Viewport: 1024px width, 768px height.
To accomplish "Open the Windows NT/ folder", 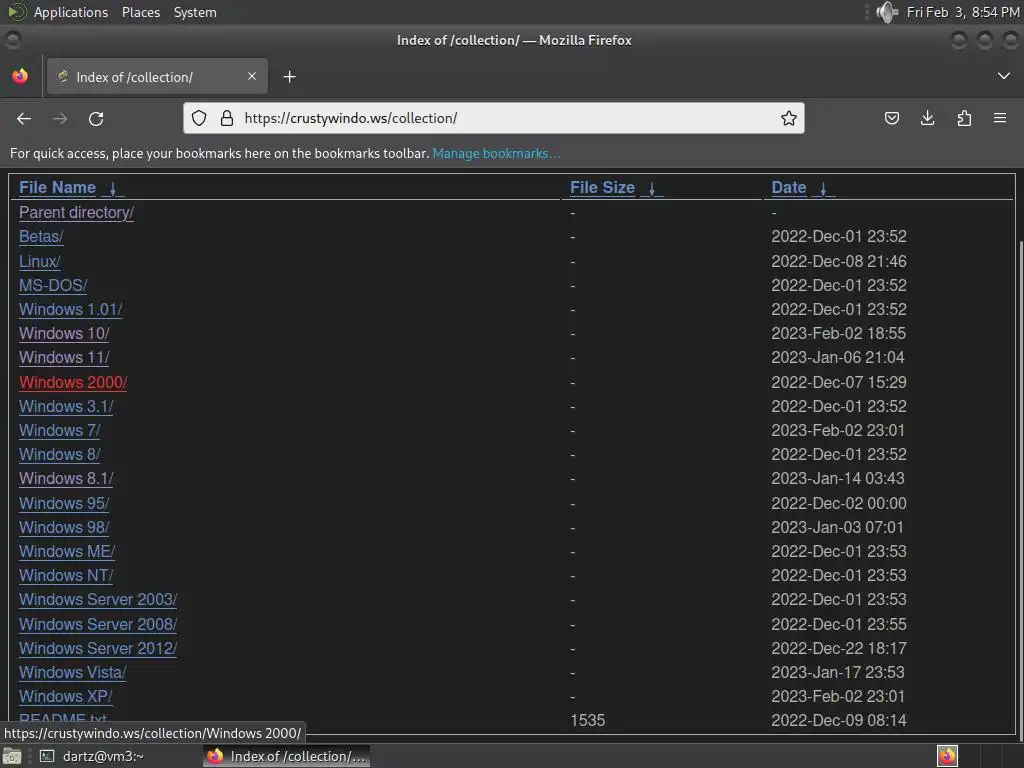I will point(66,575).
